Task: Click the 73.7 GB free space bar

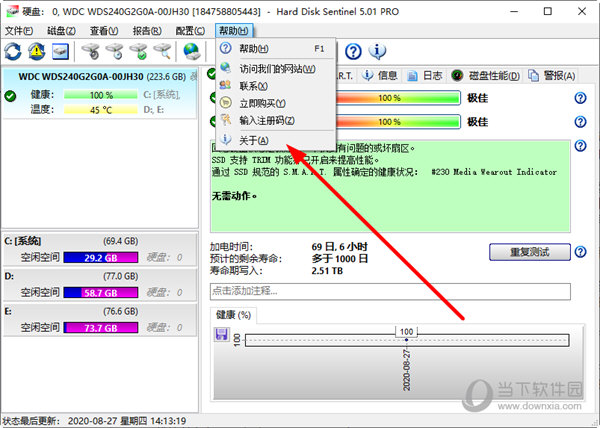Action: 101,328
